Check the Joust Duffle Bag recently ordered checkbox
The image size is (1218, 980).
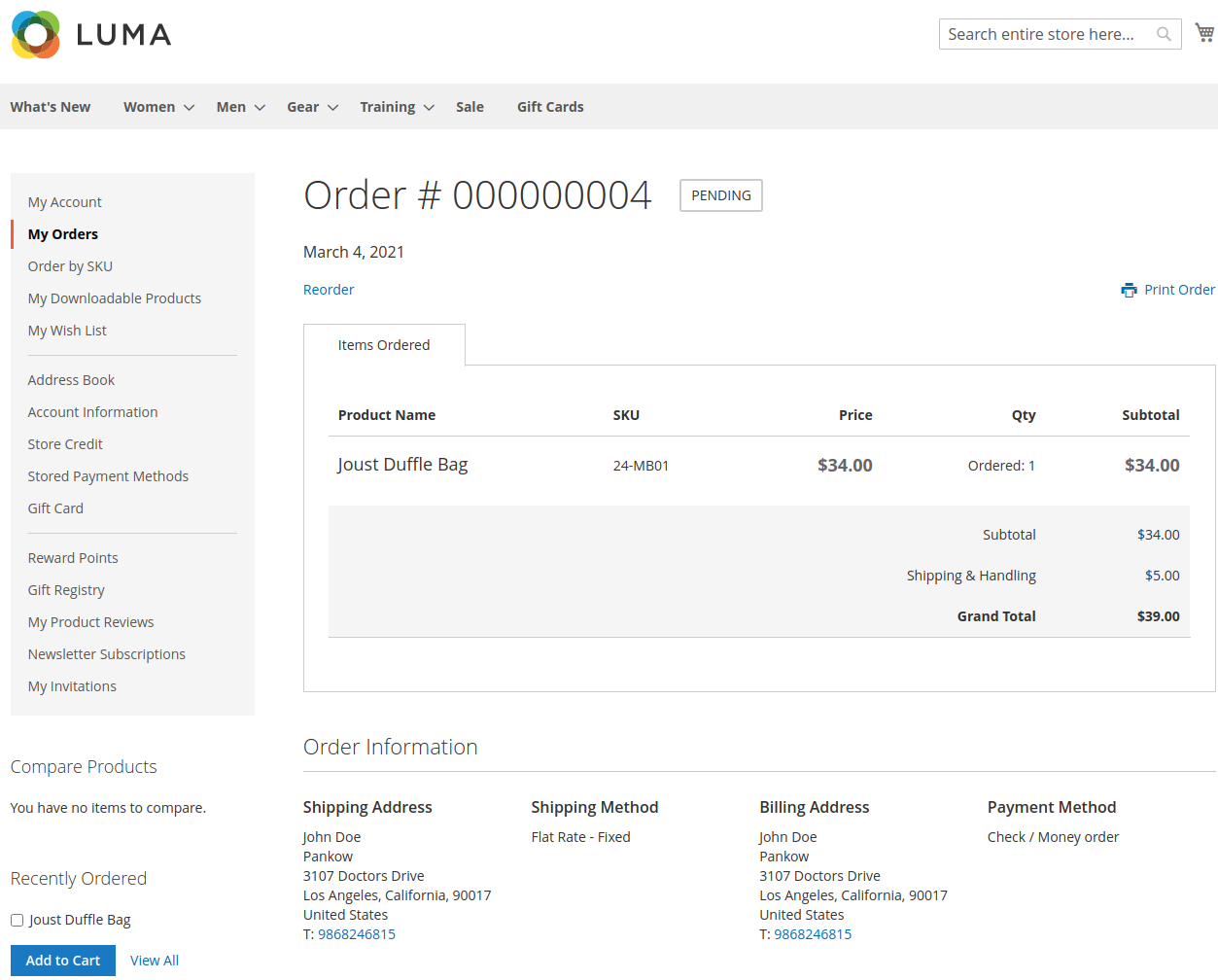click(16, 919)
